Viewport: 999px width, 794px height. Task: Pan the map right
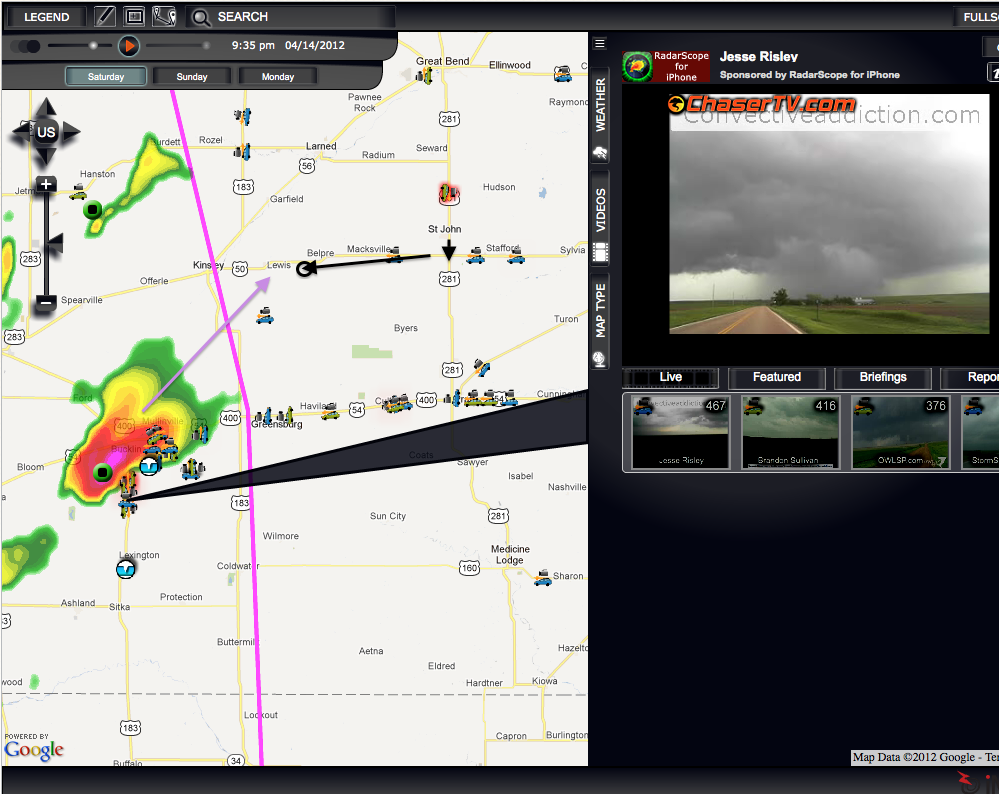coord(71,132)
